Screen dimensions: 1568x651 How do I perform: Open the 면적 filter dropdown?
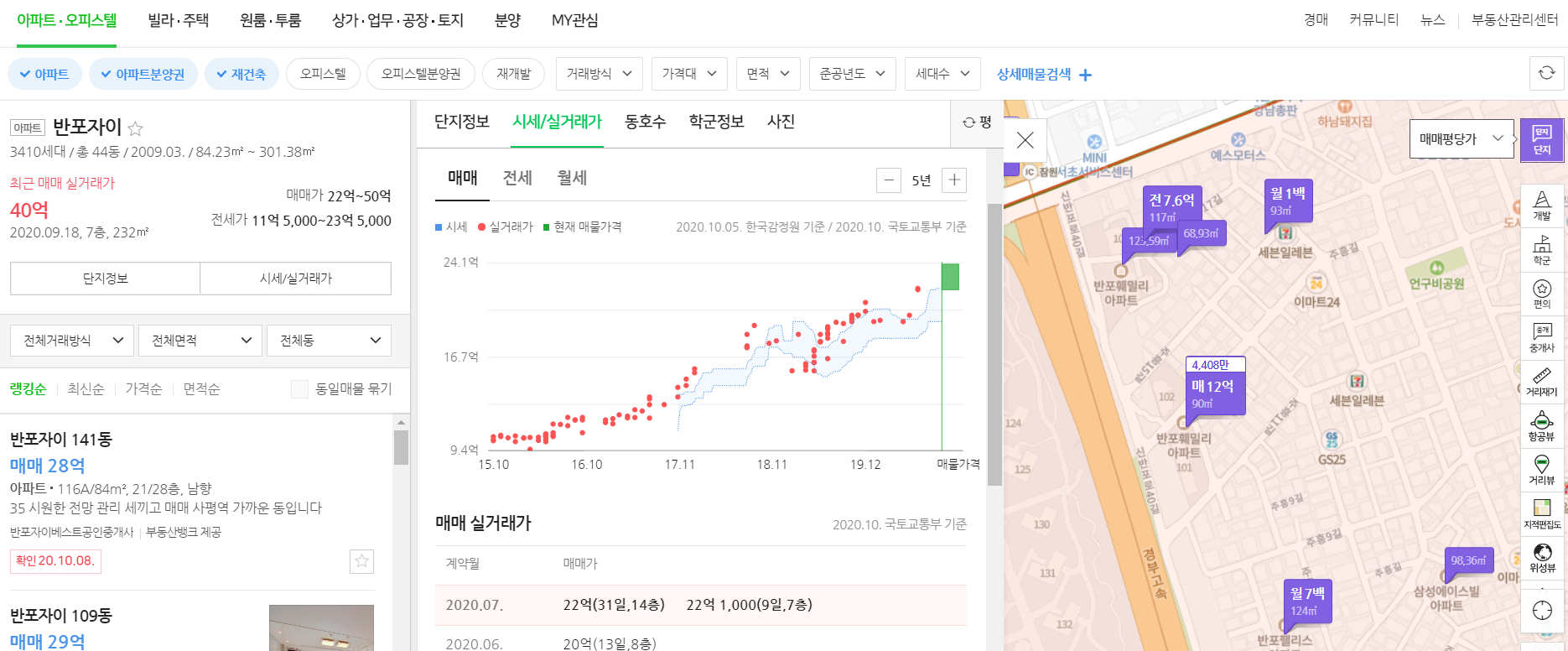(x=768, y=74)
